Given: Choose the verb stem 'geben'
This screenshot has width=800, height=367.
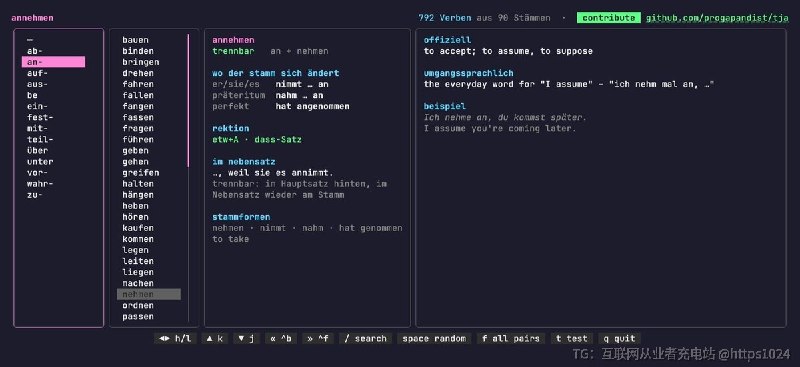Looking at the screenshot, I should [x=135, y=151].
